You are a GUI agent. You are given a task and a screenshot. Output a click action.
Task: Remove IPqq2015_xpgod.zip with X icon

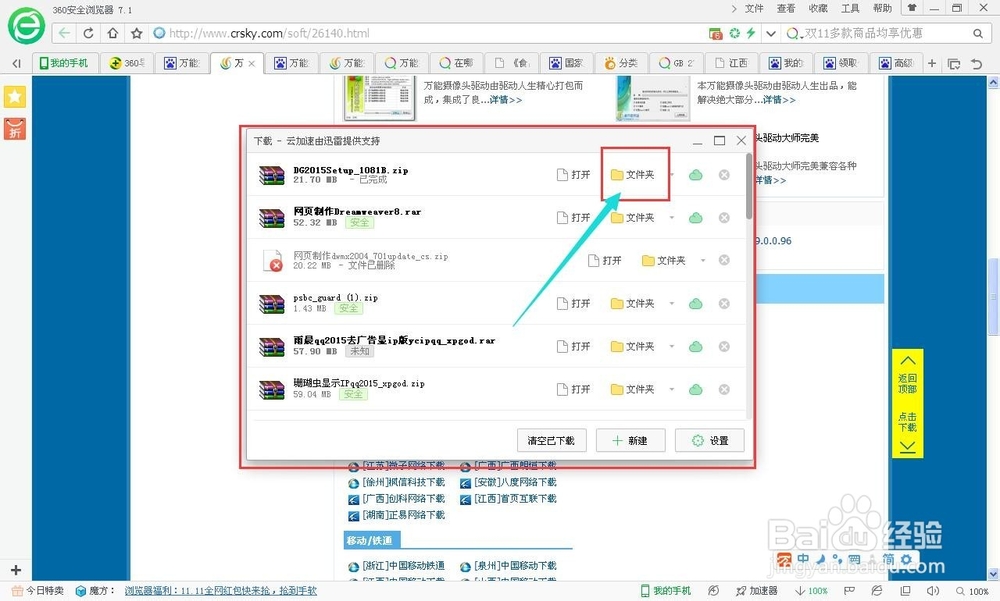pos(724,389)
